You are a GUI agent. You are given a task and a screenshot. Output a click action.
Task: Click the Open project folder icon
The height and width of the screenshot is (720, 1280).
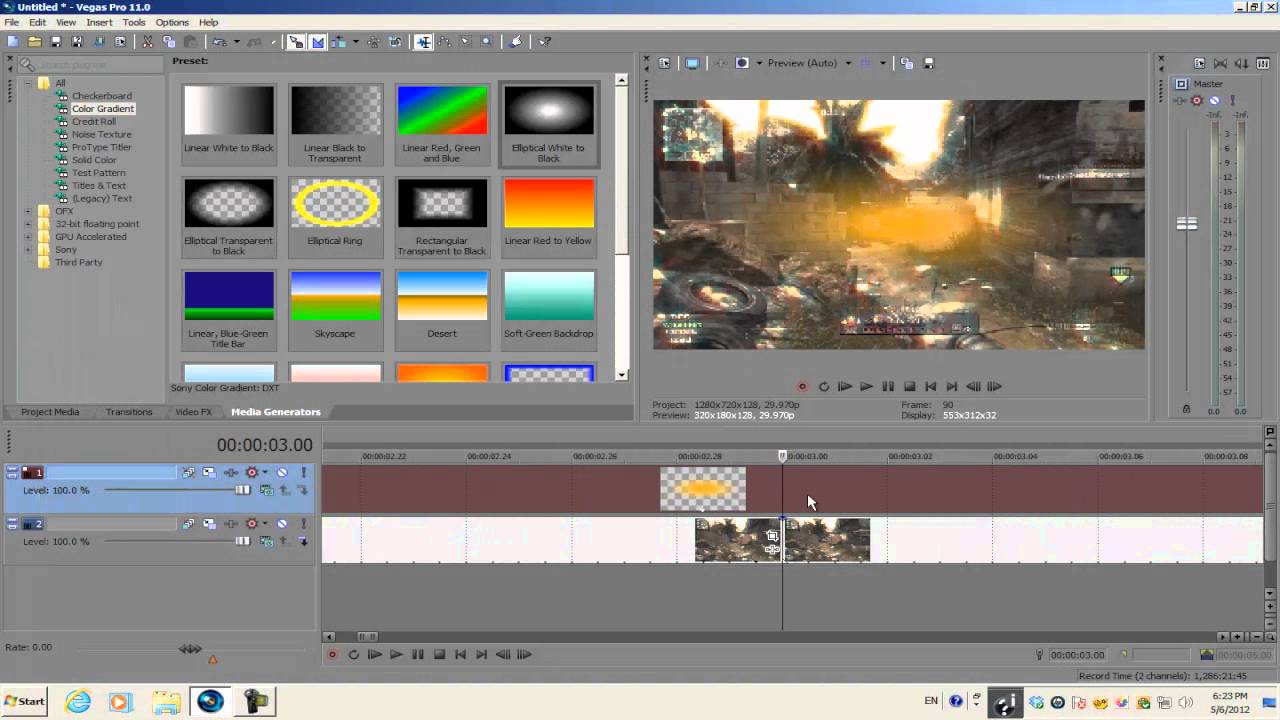pos(34,42)
